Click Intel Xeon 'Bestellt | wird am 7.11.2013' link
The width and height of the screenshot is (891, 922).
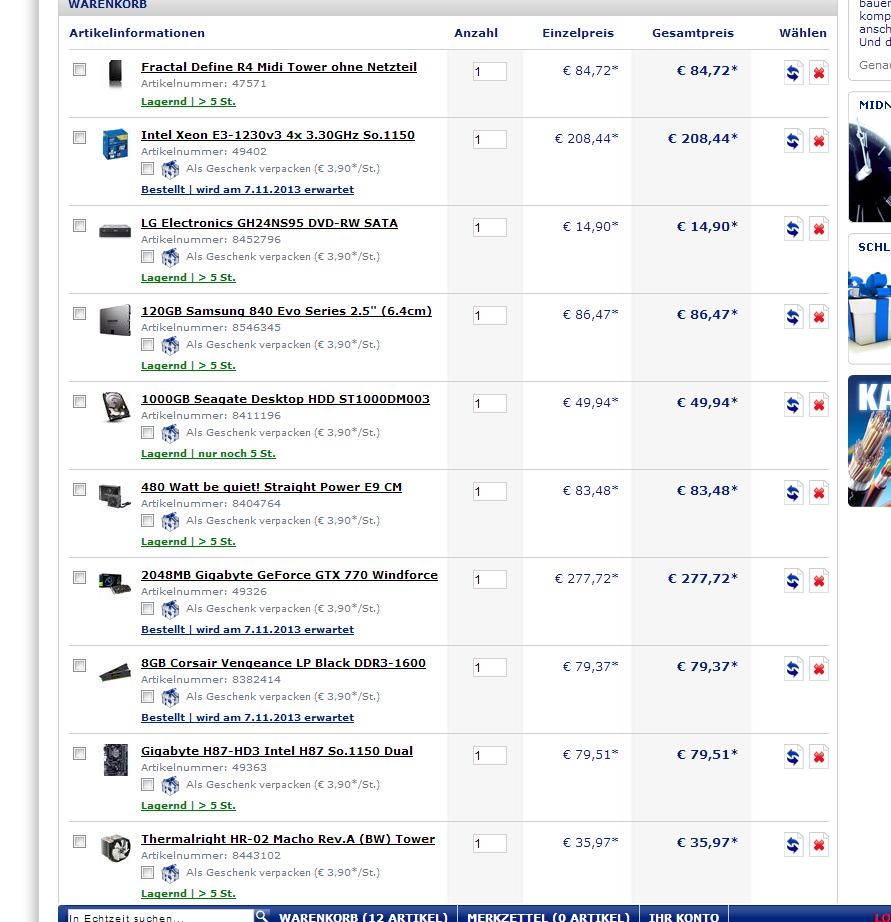pos(248,189)
